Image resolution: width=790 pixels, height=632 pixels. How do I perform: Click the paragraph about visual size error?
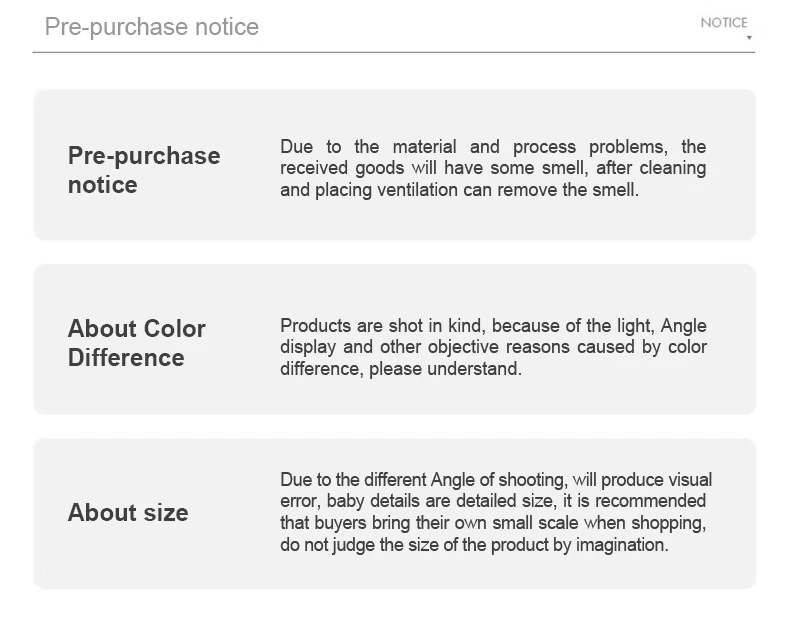point(495,512)
